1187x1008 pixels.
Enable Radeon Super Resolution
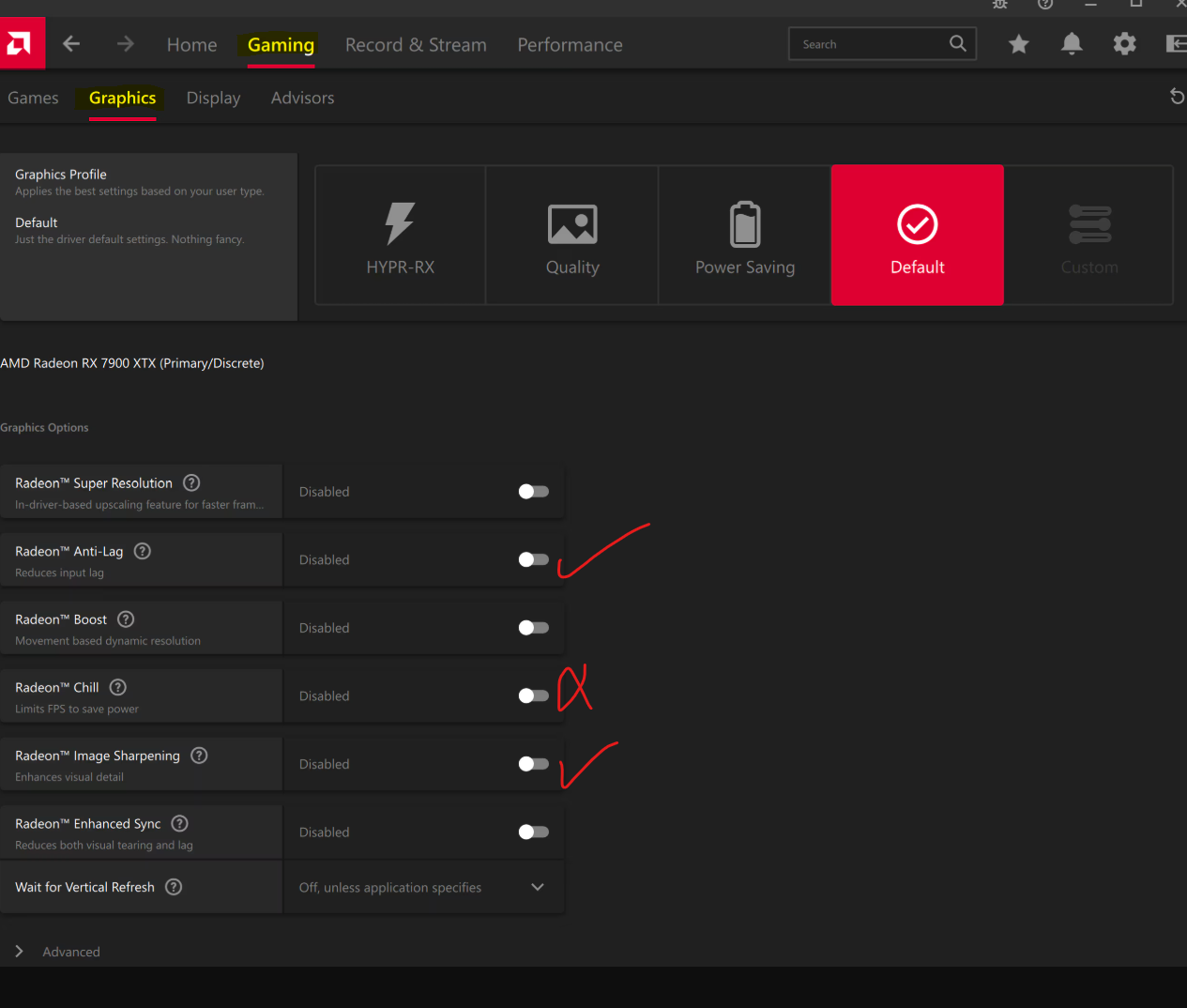[532, 491]
